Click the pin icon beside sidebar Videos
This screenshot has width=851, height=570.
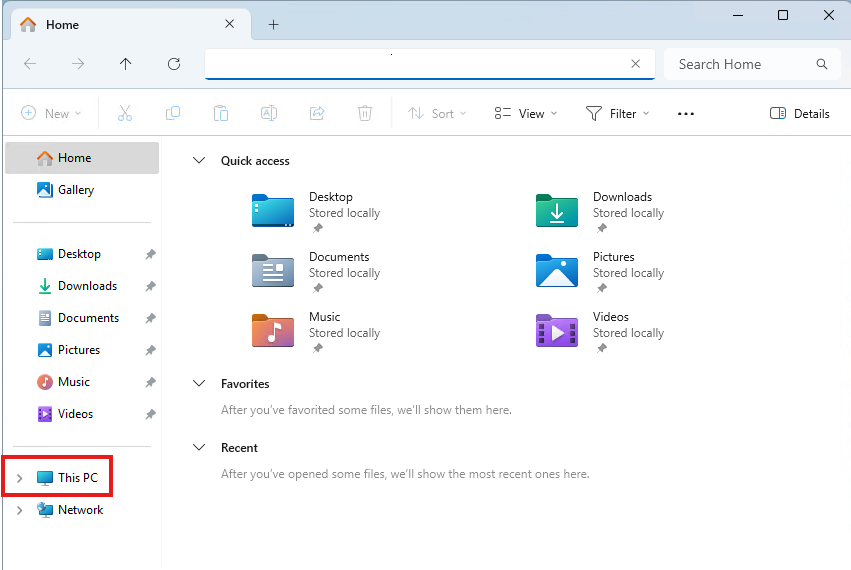150,414
